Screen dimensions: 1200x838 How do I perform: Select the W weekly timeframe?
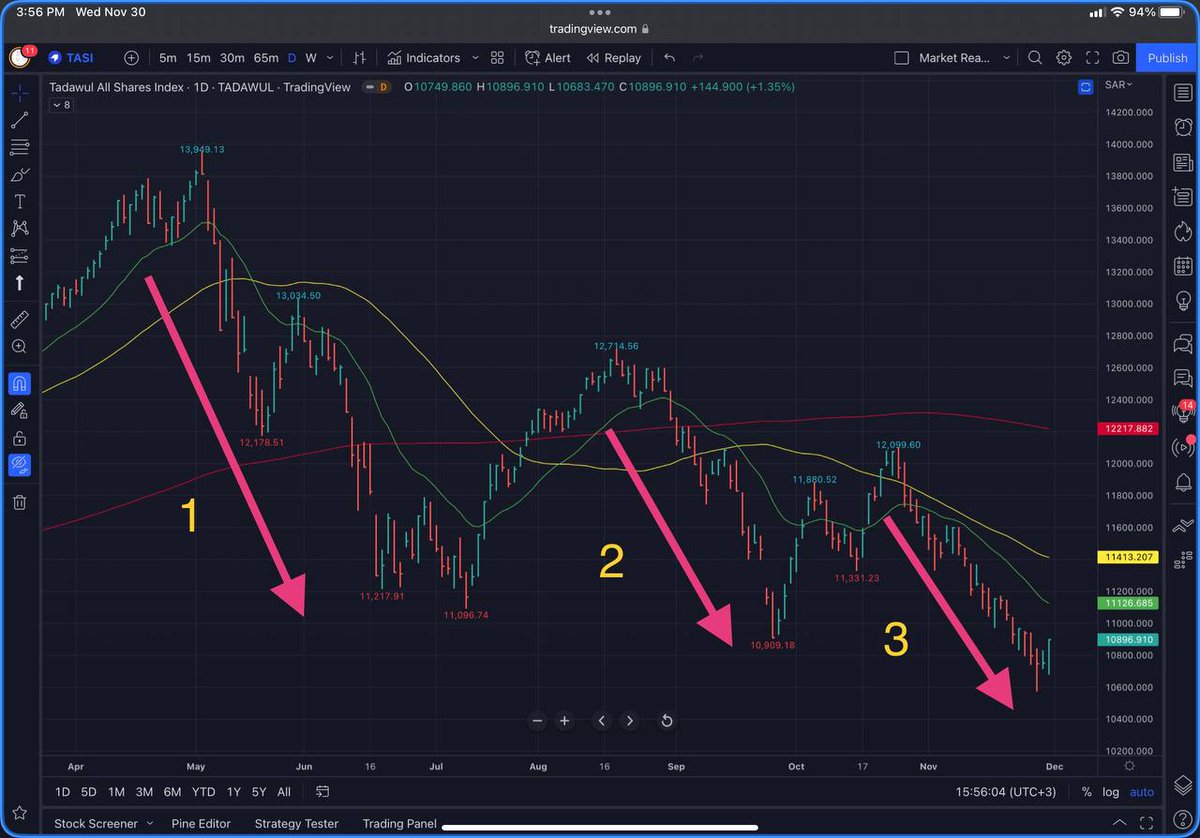pyautogui.click(x=311, y=58)
